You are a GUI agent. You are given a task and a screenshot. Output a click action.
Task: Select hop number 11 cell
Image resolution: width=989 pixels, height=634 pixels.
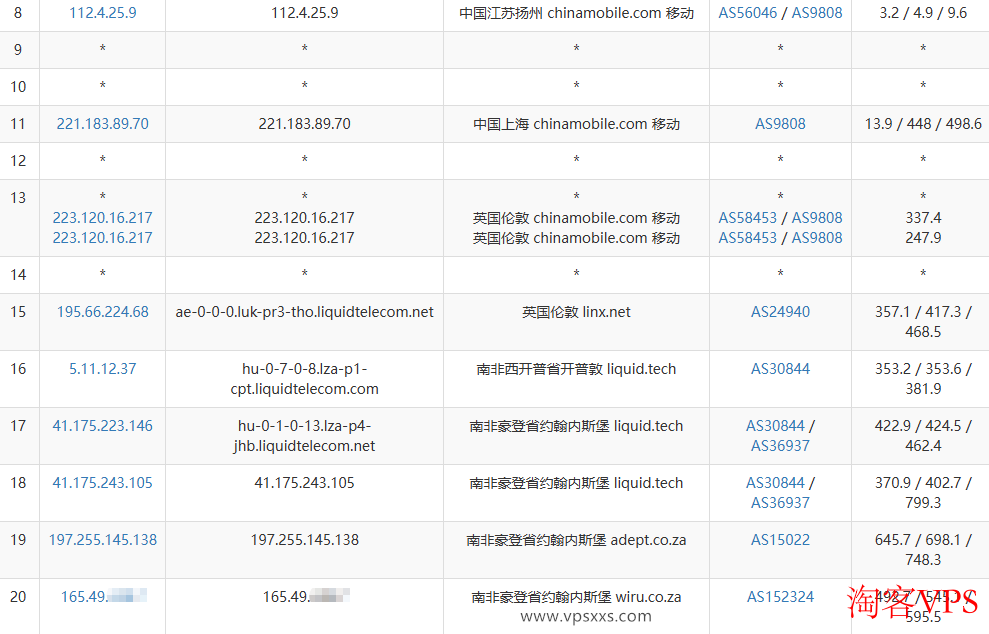point(18,124)
